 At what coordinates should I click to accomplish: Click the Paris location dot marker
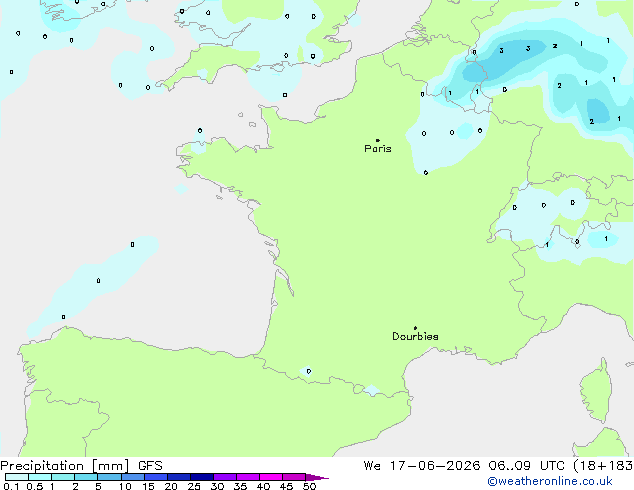click(x=378, y=140)
